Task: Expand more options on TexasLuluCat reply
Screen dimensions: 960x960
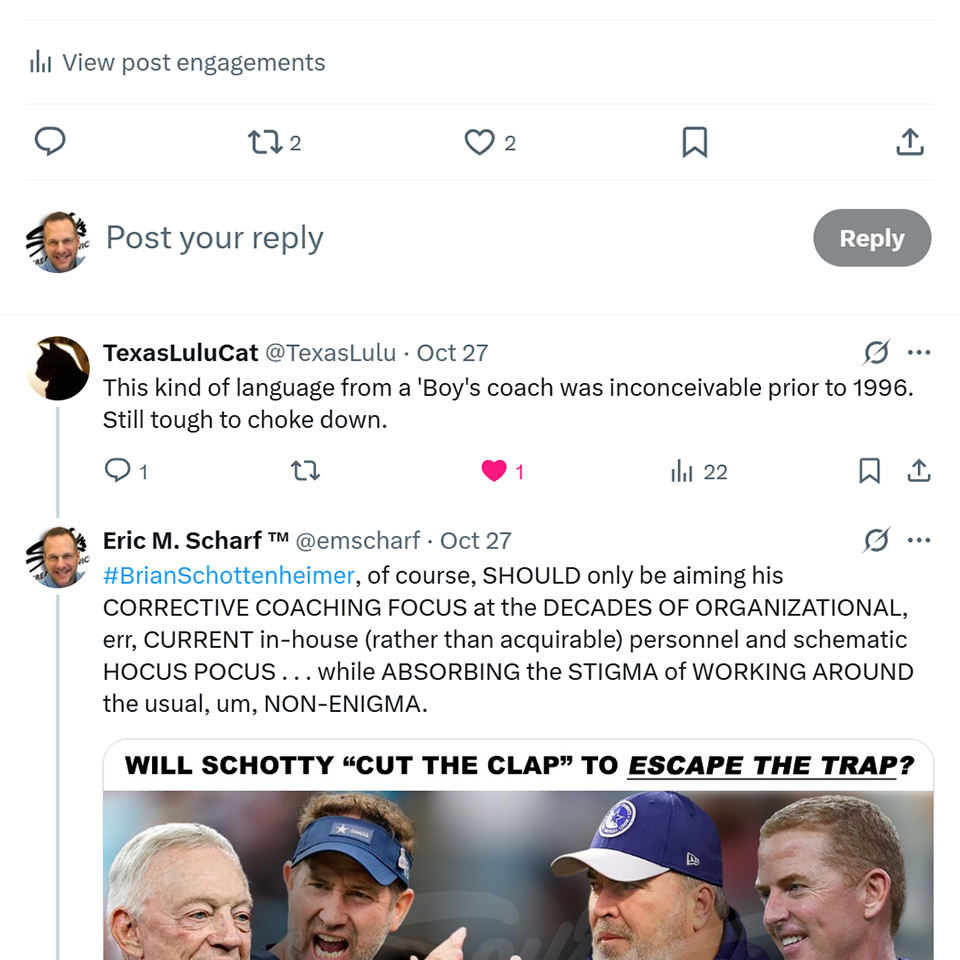Action: [919, 352]
